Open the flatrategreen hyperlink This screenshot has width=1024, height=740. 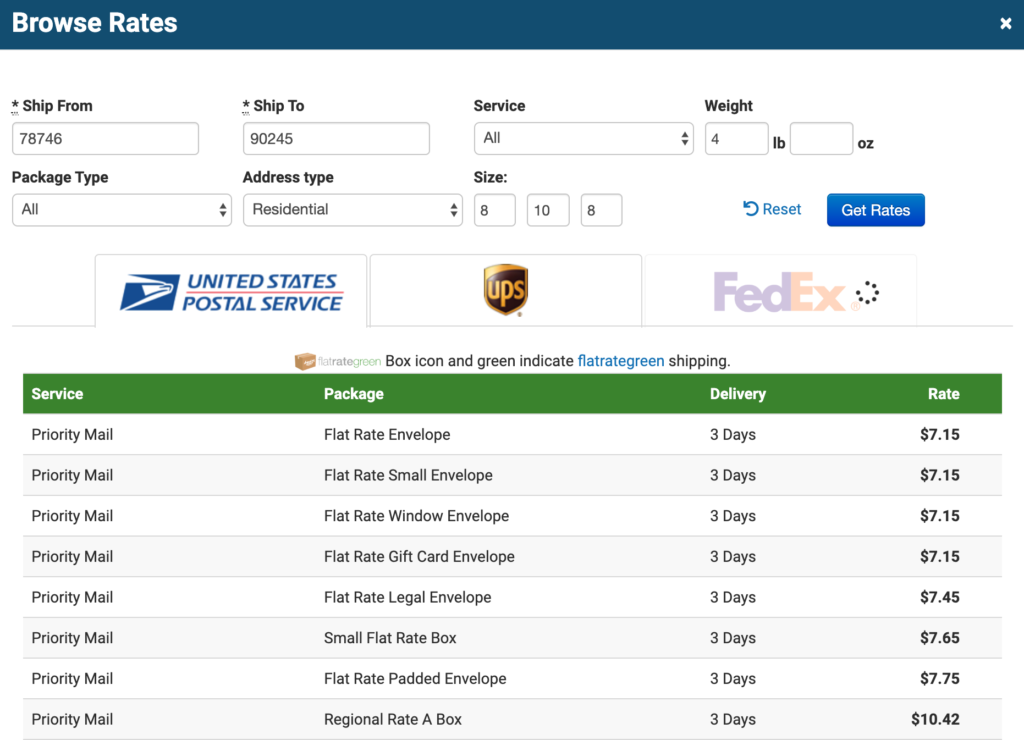click(621, 360)
